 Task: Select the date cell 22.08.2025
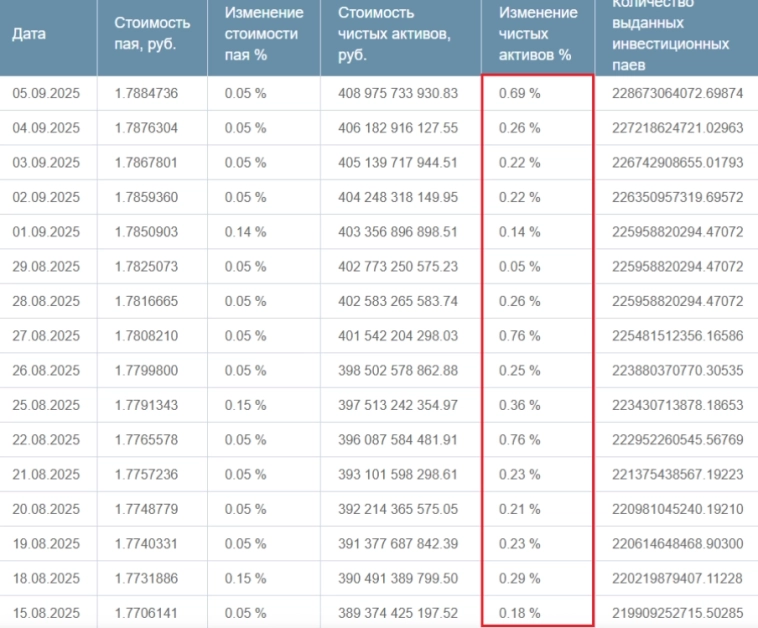point(46,439)
